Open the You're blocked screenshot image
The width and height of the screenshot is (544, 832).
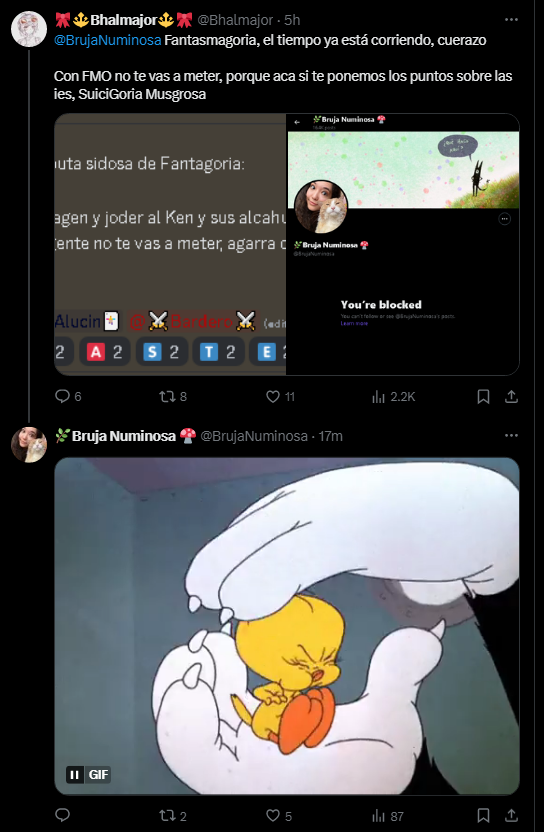coord(402,244)
